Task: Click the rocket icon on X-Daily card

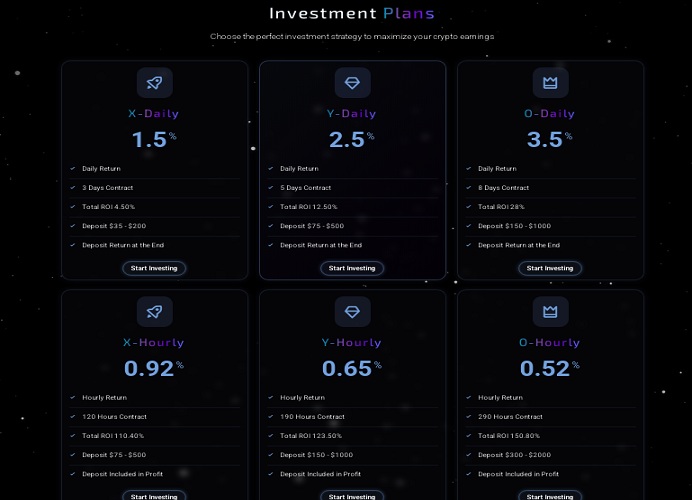Action: click(154, 83)
